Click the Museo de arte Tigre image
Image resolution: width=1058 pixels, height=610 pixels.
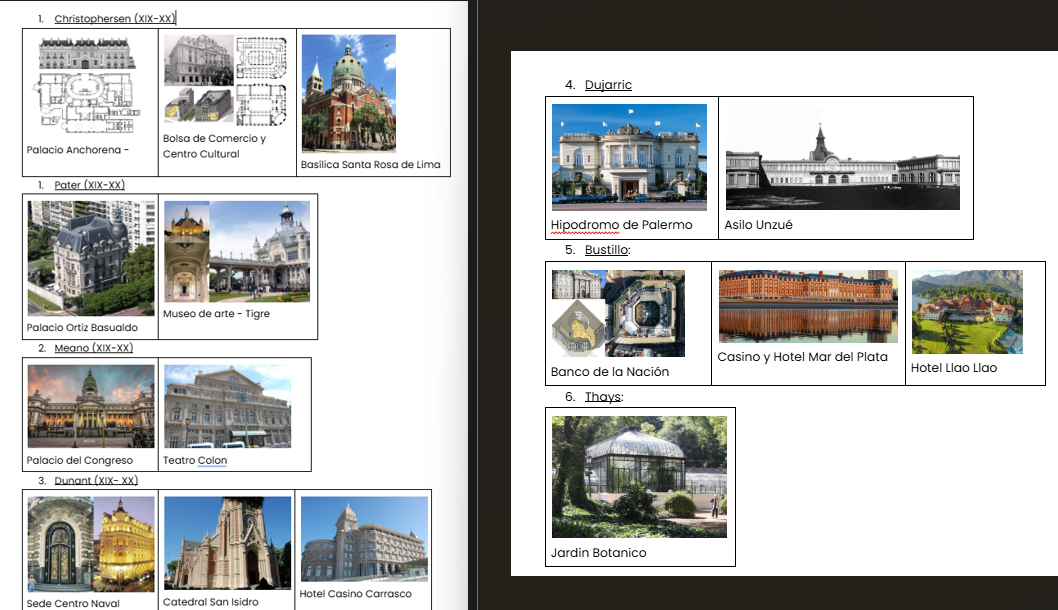236,251
